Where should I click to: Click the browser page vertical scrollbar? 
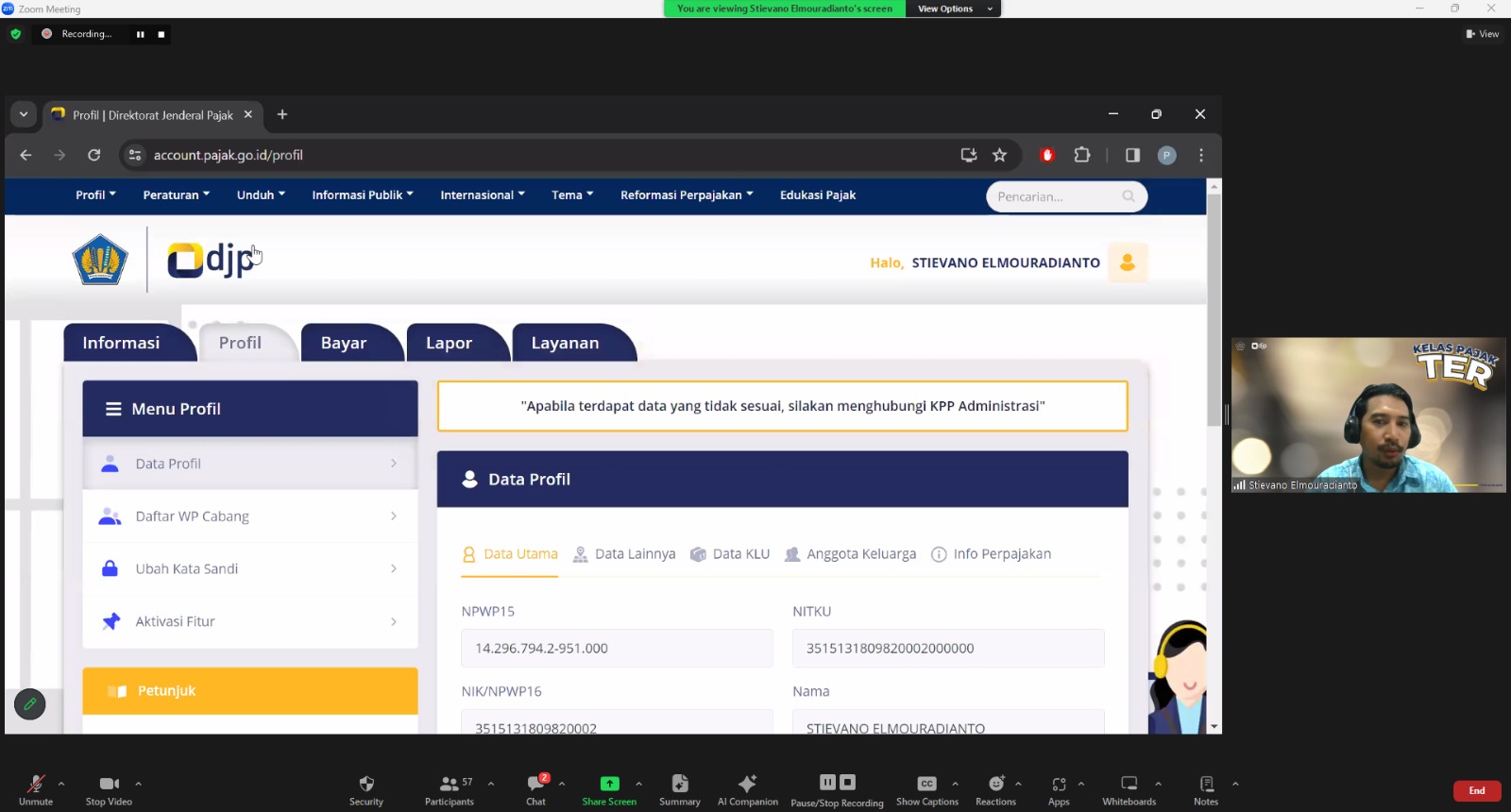tap(1214, 312)
